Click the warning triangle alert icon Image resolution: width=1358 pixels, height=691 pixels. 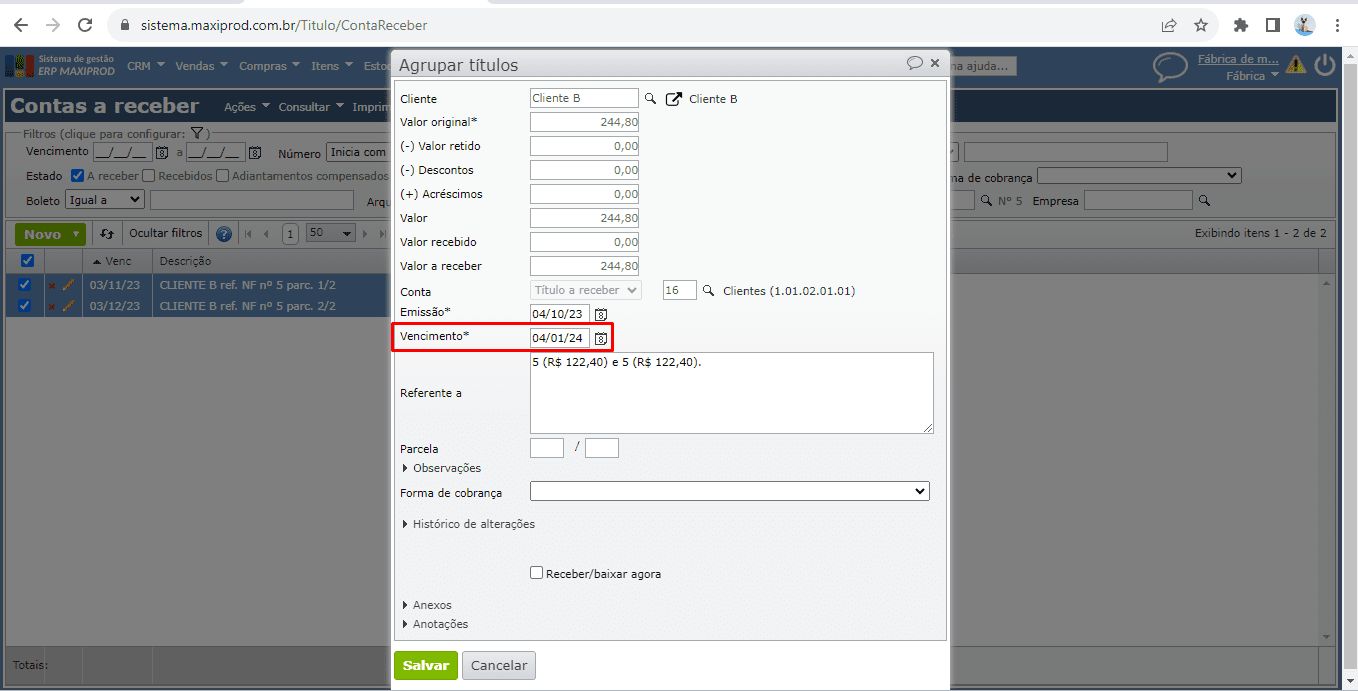(1296, 65)
